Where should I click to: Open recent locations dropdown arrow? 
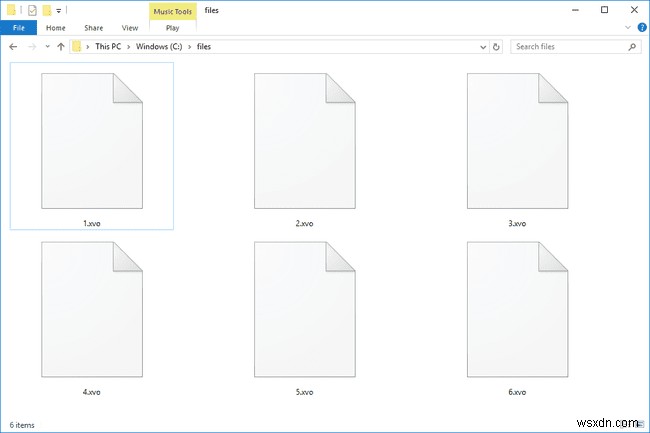pos(48,47)
